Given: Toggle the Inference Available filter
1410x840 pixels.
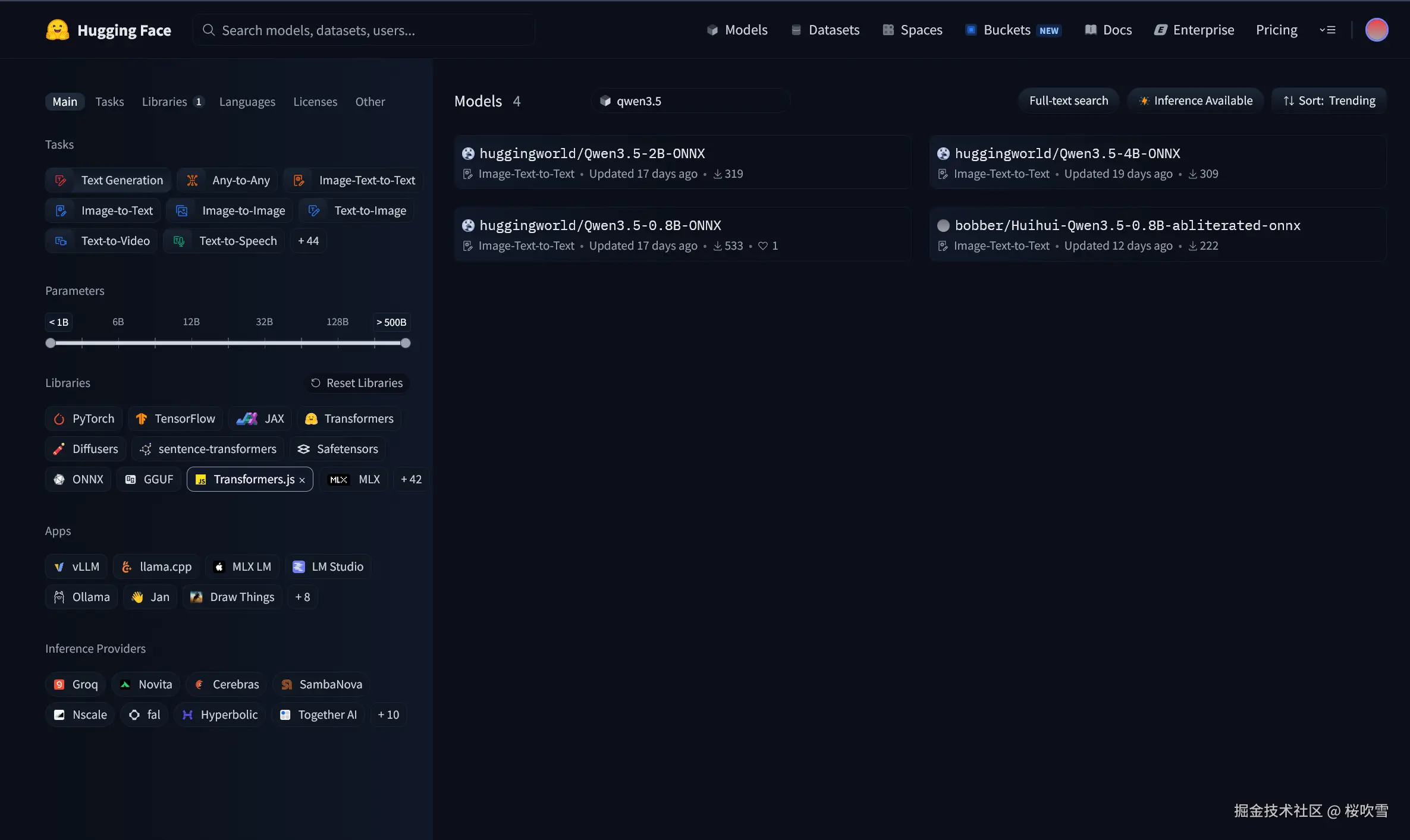Looking at the screenshot, I should point(1195,100).
